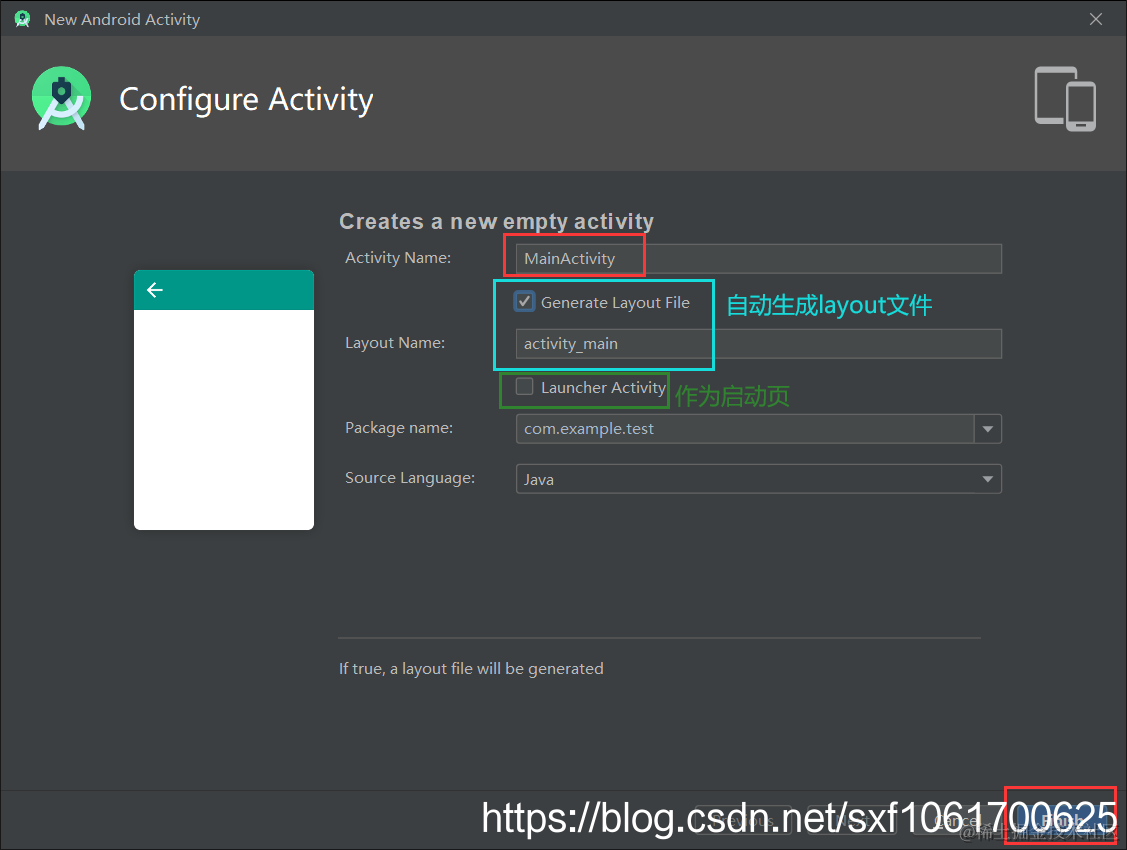
Task: Uncheck the Generate Layout File checkbox
Action: [525, 302]
